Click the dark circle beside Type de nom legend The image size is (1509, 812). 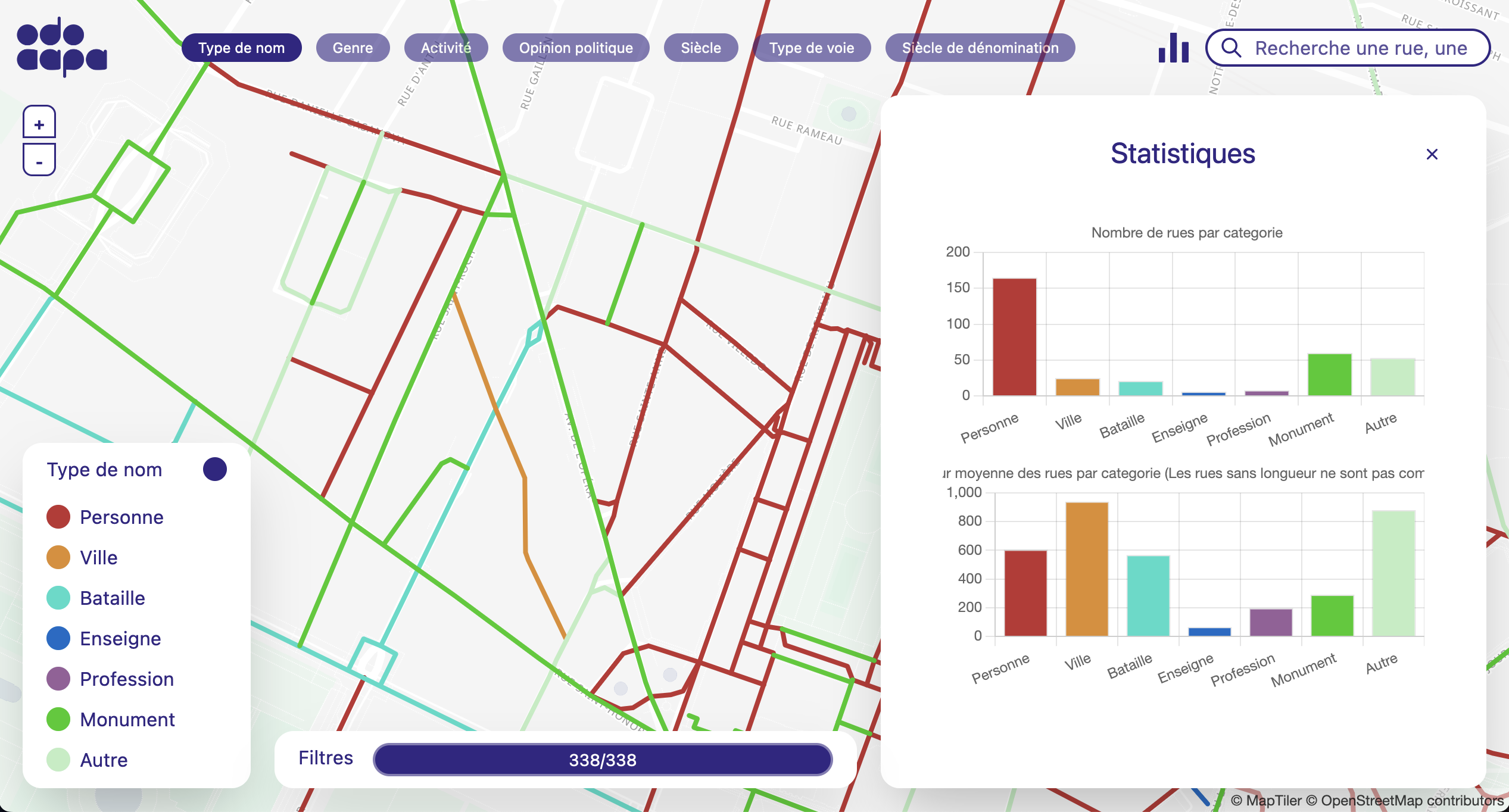[214, 469]
